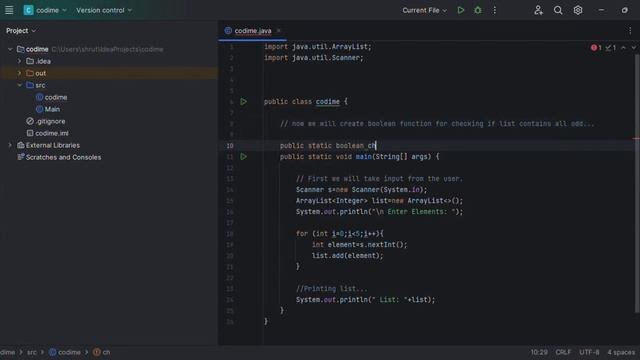The height and width of the screenshot is (360, 640).
Task: Open the codime project dropdown
Action: tap(45, 10)
